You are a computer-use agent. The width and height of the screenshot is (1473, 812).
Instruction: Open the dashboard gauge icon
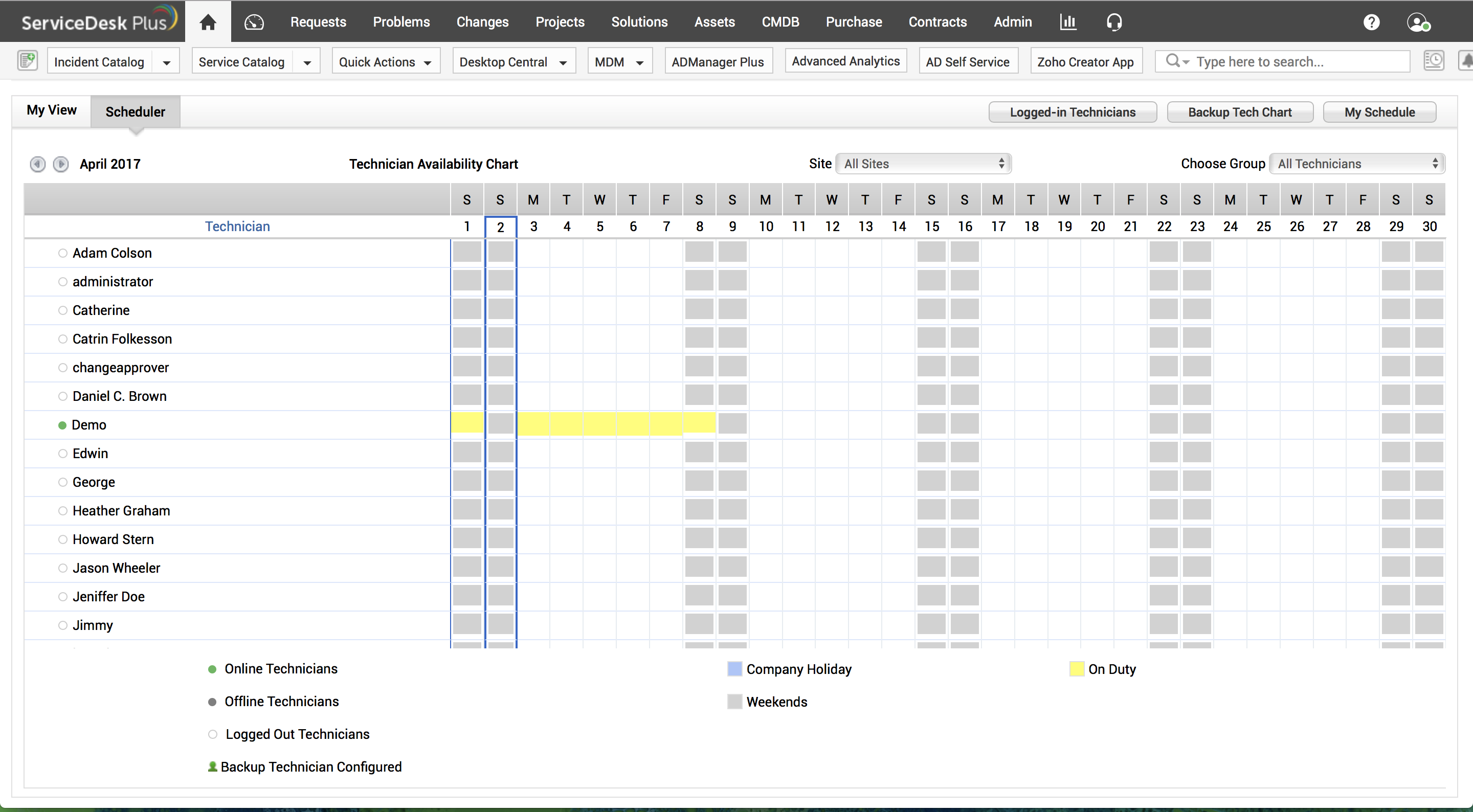(x=254, y=21)
